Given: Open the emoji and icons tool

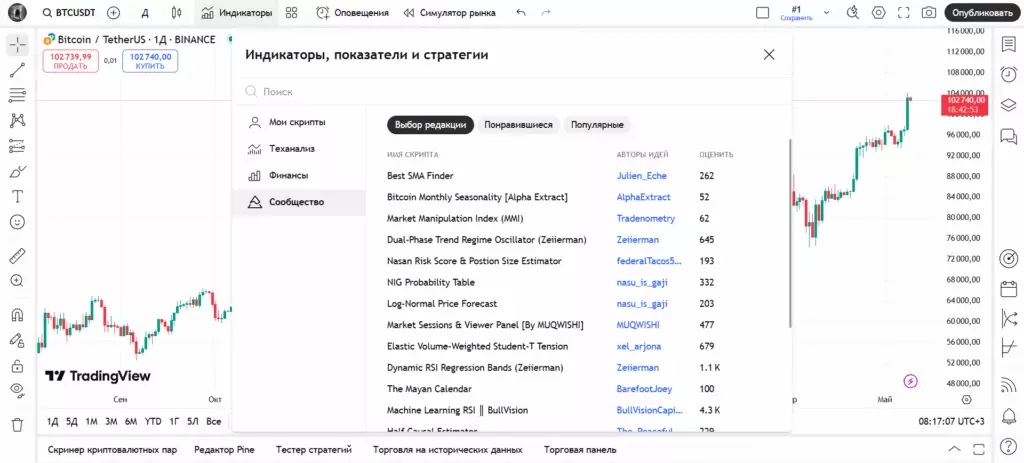Looking at the screenshot, I should click(18, 222).
